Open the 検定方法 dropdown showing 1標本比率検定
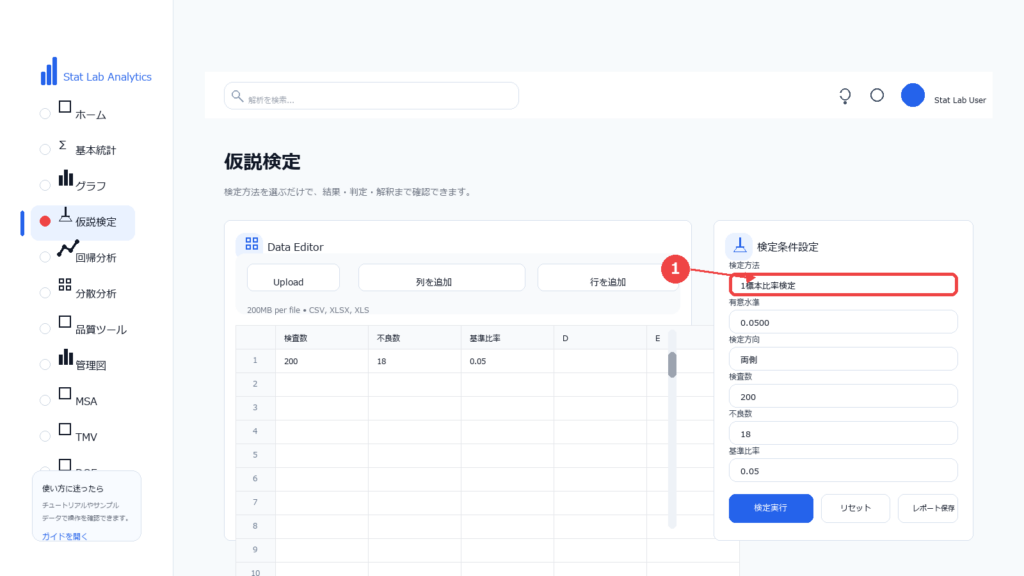 point(843,285)
